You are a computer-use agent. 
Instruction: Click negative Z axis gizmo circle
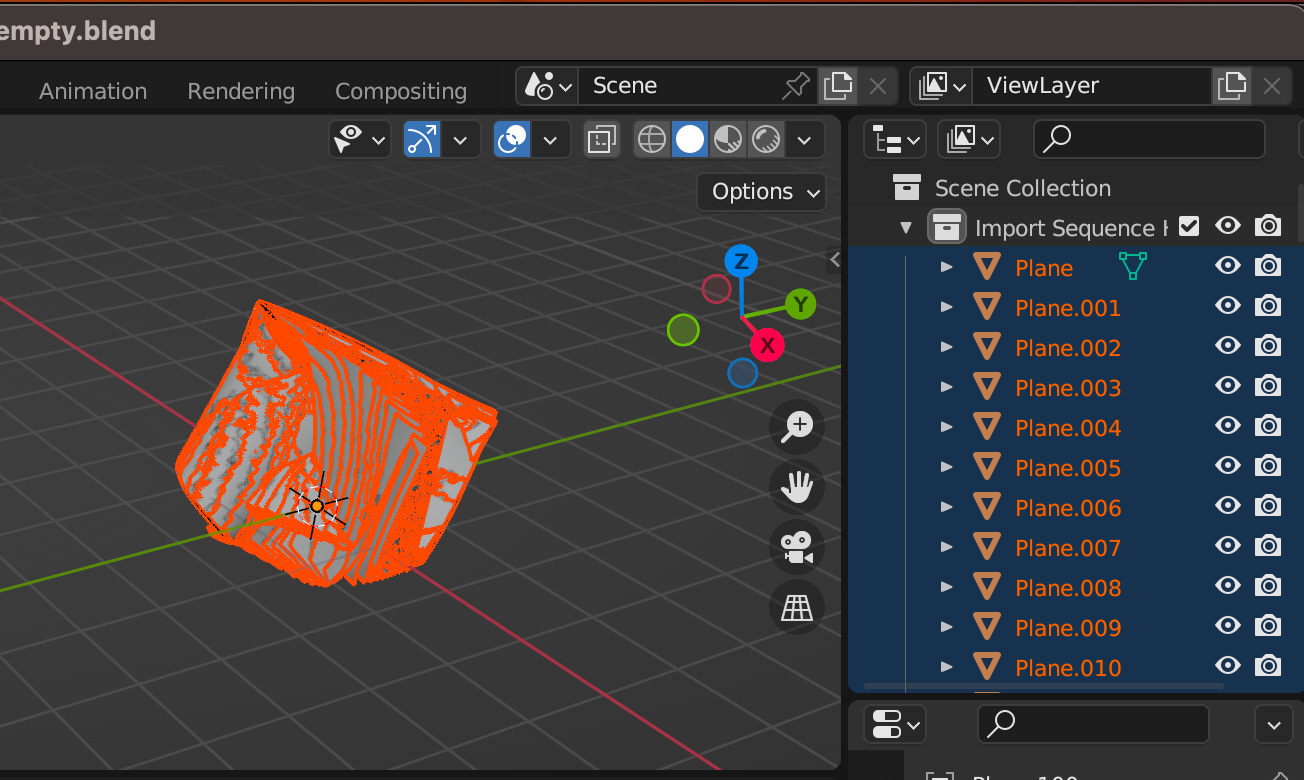point(742,373)
